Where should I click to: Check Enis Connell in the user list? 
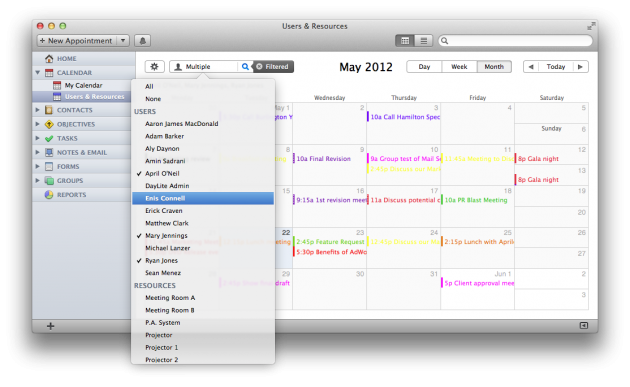[203, 199]
